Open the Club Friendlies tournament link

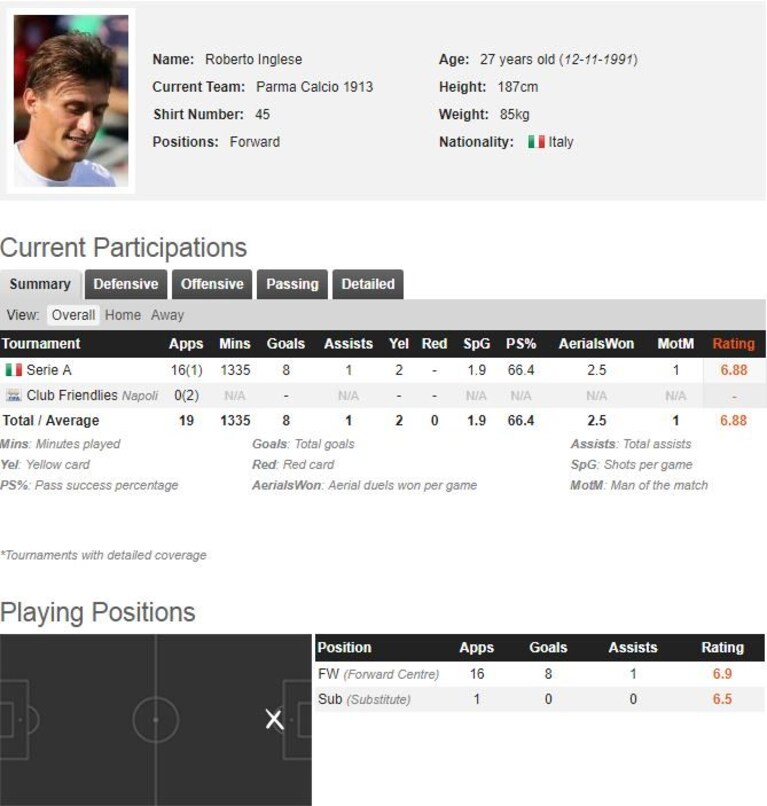(72, 395)
